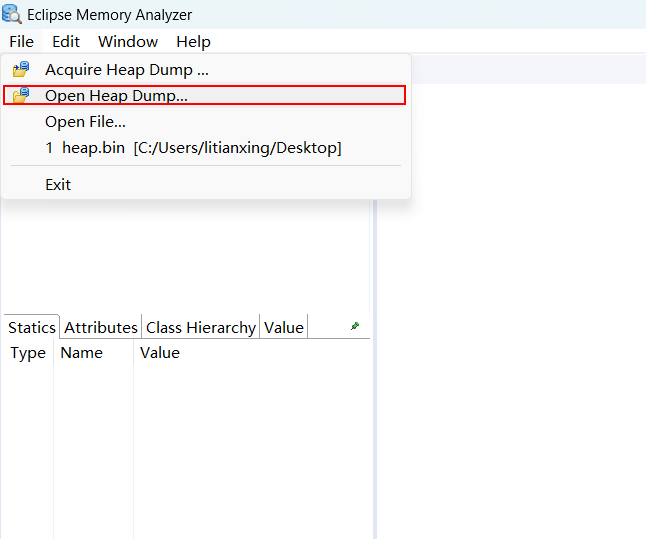Click the Open Heap Dump folder icon
Viewport: 646px width, 539px height.
click(21, 95)
